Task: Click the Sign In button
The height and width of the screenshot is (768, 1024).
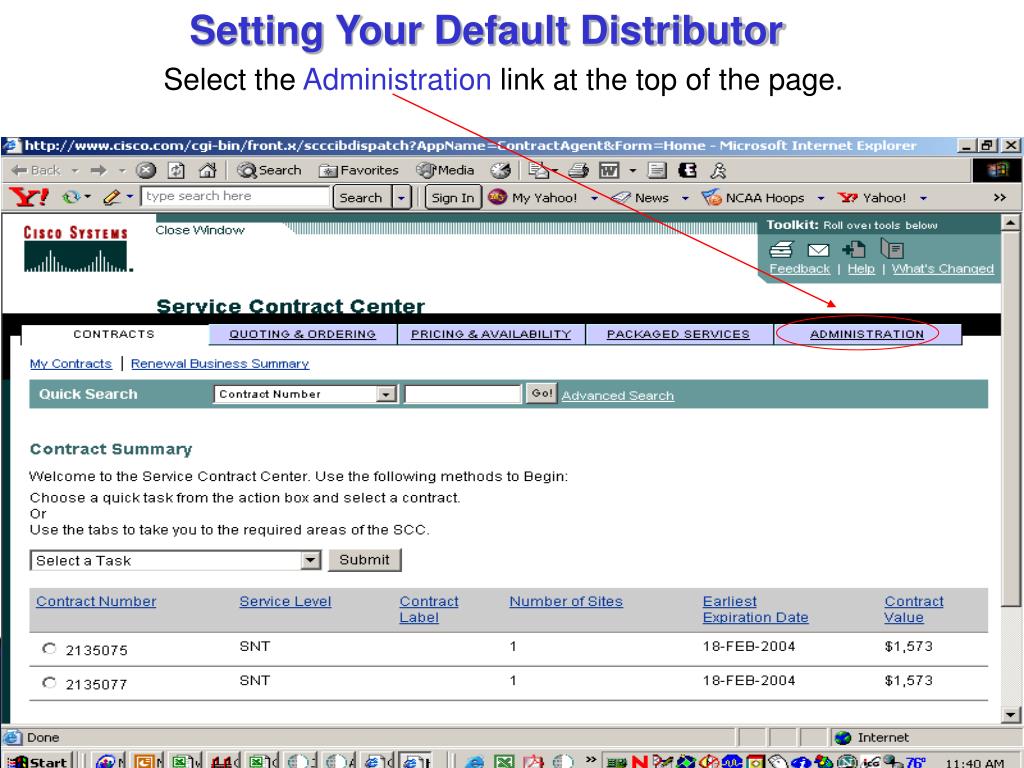Action: 453,197
